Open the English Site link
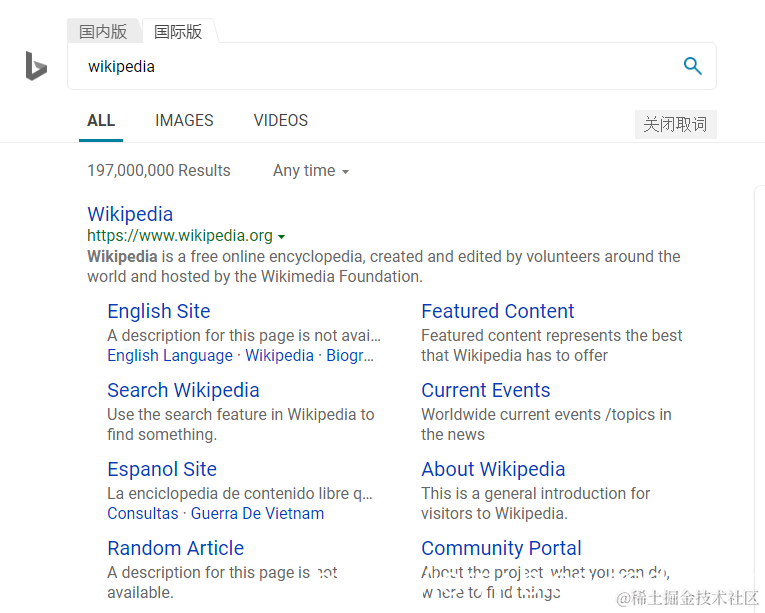Screen dimensions: 765x613 coord(159,311)
